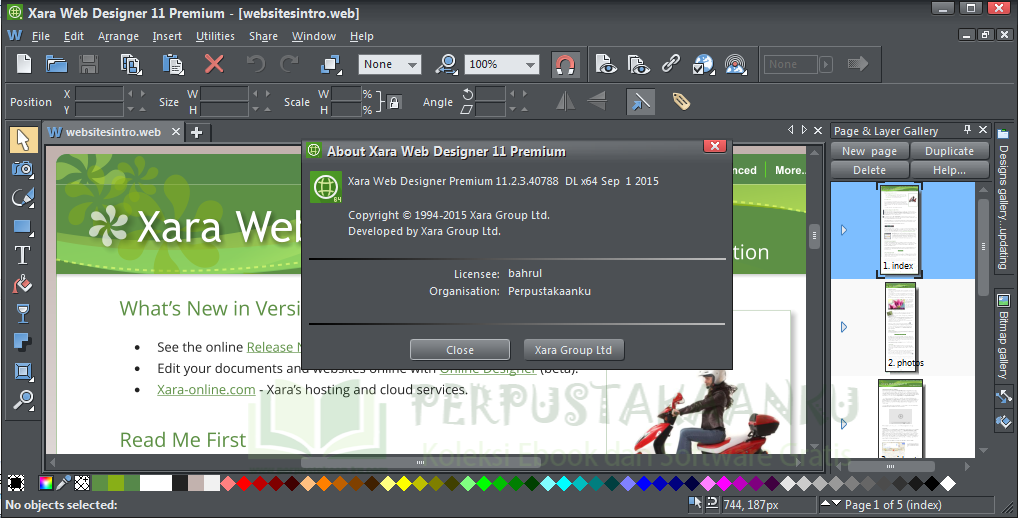Click Delete in Page gallery
This screenshot has width=1018, height=518.
(x=869, y=170)
